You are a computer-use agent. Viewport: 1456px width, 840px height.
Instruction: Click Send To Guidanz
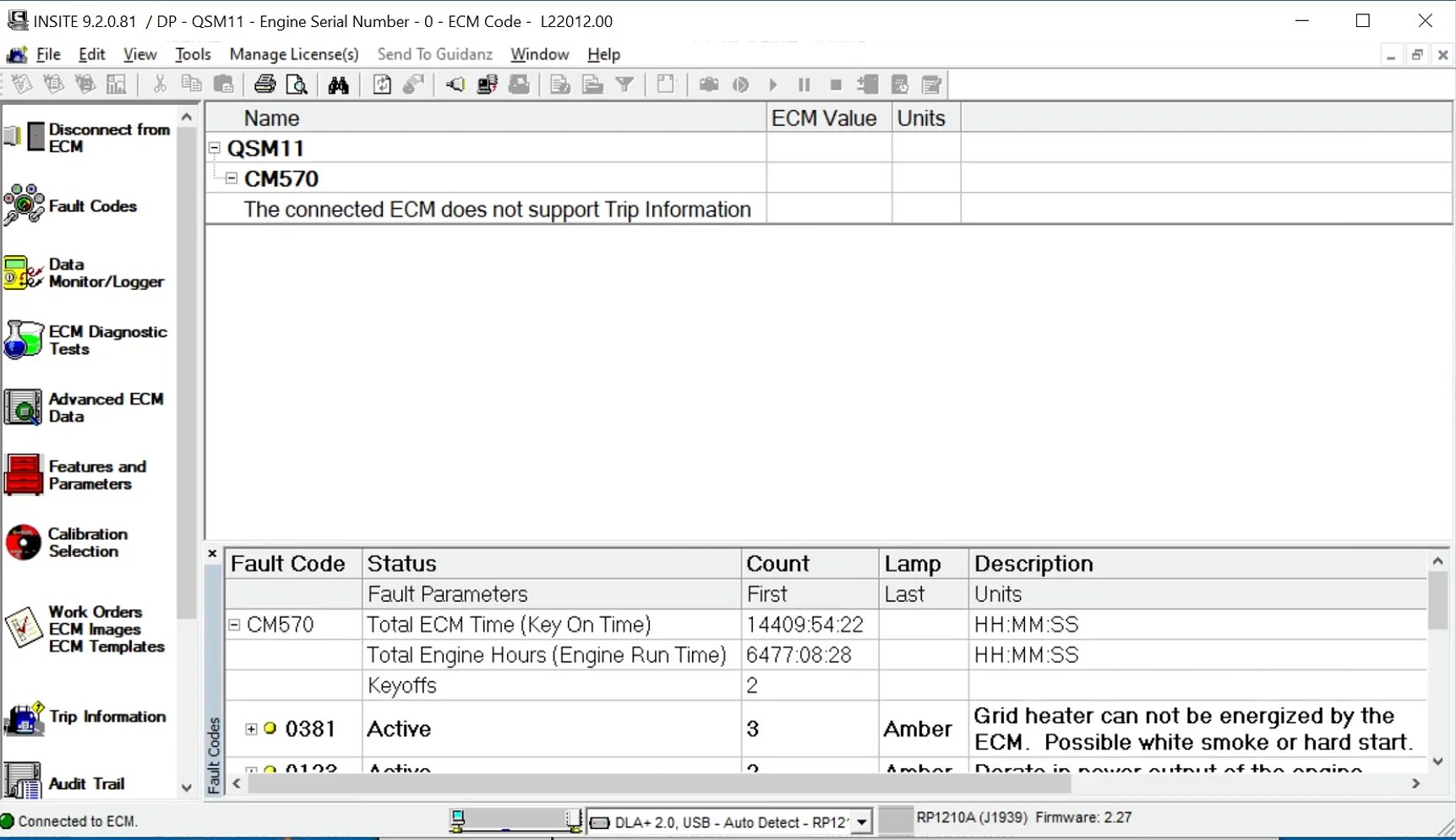pos(434,54)
